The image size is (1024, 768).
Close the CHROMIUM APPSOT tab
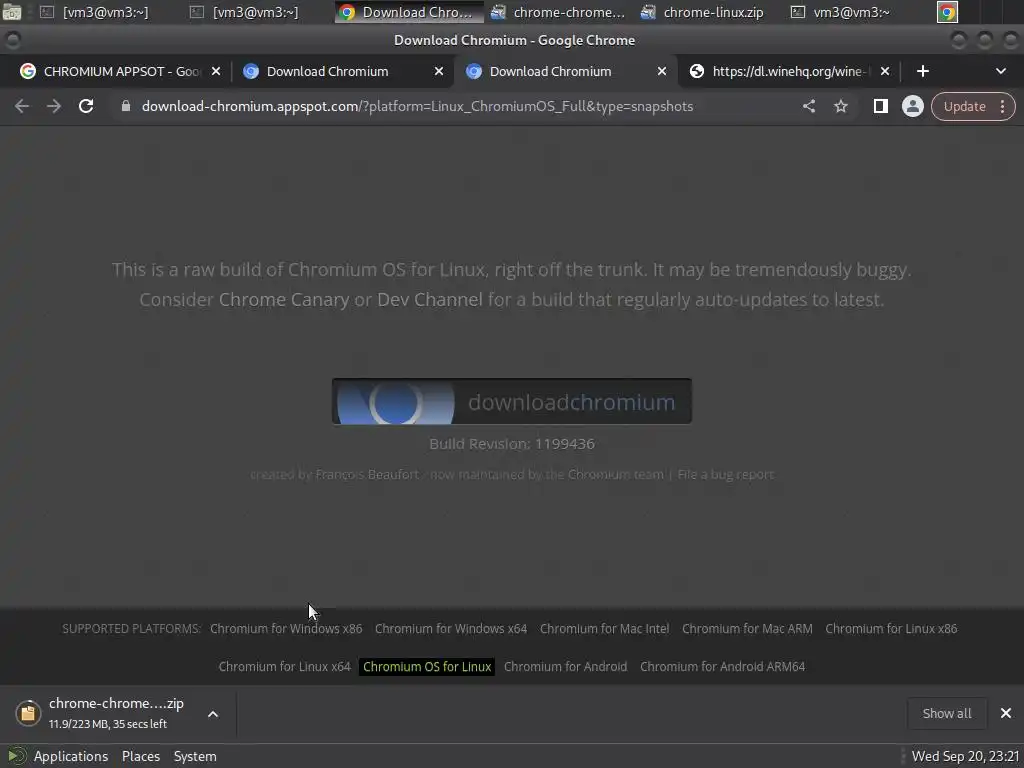pyautogui.click(x=216, y=71)
